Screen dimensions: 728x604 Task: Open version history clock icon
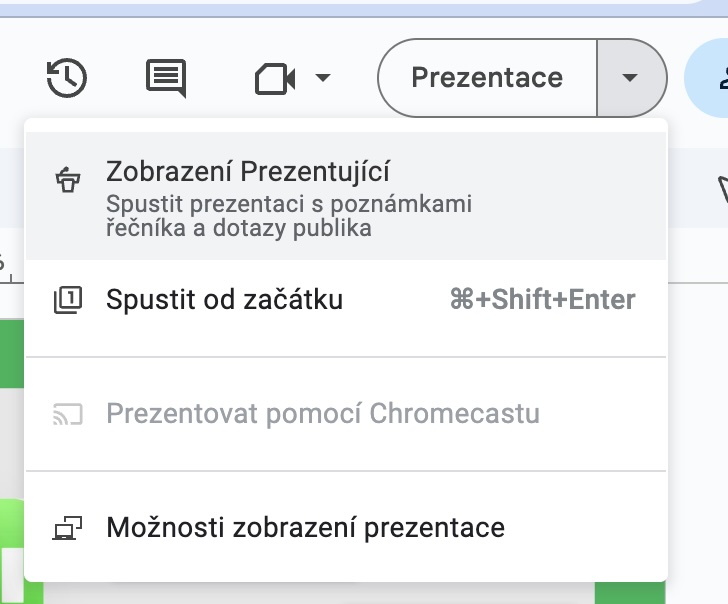[67, 78]
